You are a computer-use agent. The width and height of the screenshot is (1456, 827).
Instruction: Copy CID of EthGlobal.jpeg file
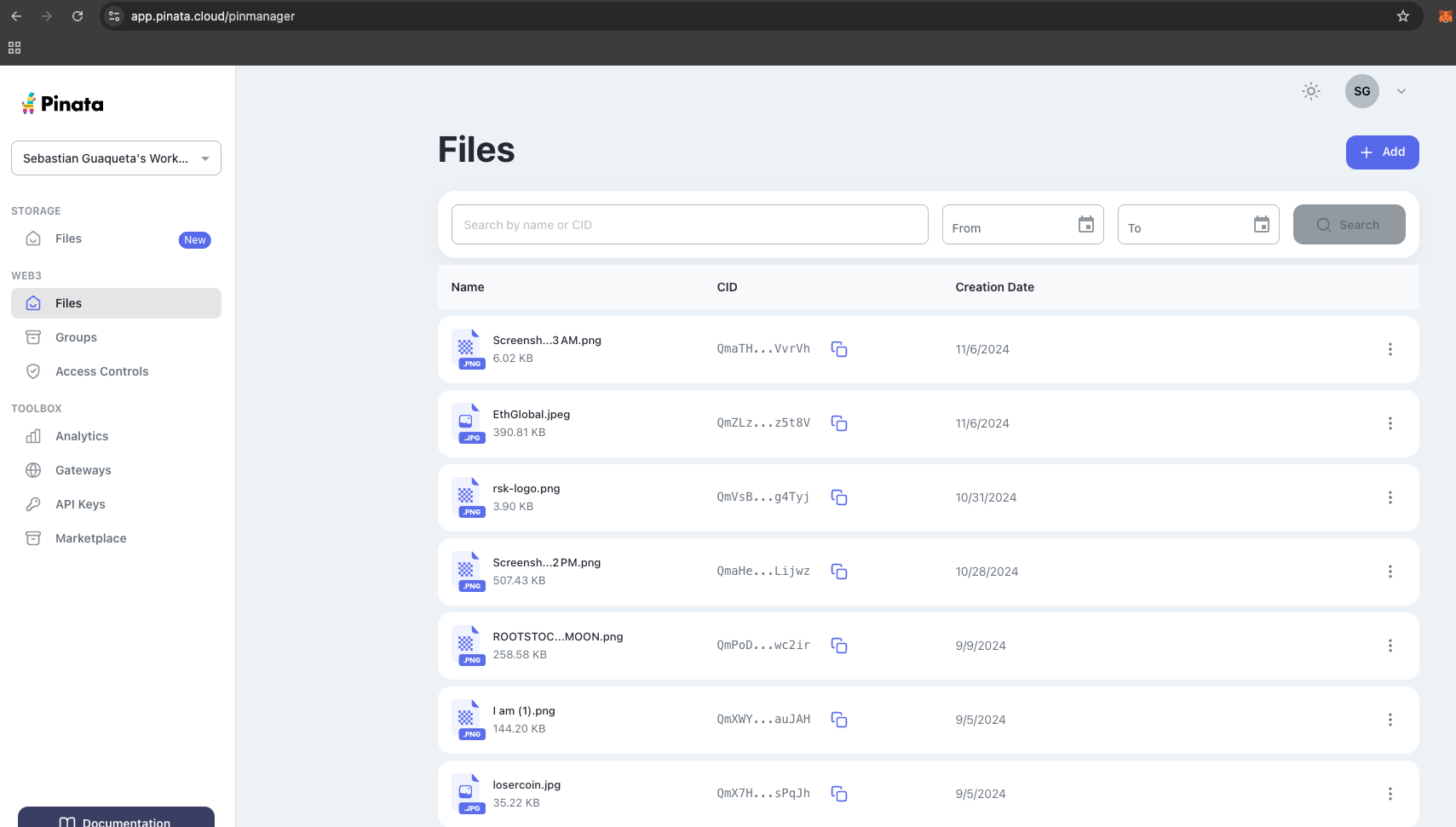[x=838, y=423]
